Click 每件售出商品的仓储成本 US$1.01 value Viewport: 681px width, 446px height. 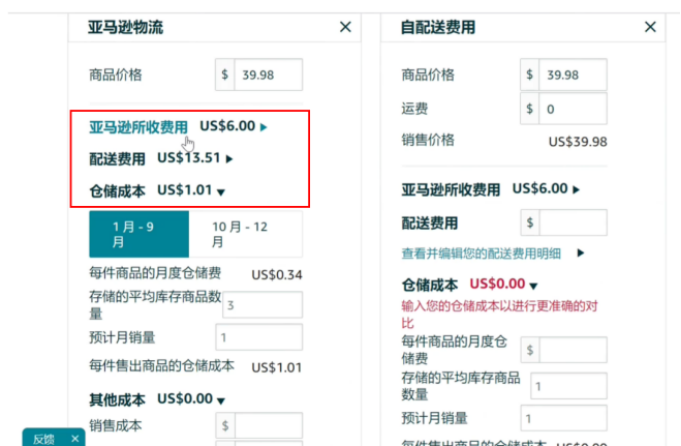pyautogui.click(x=277, y=367)
